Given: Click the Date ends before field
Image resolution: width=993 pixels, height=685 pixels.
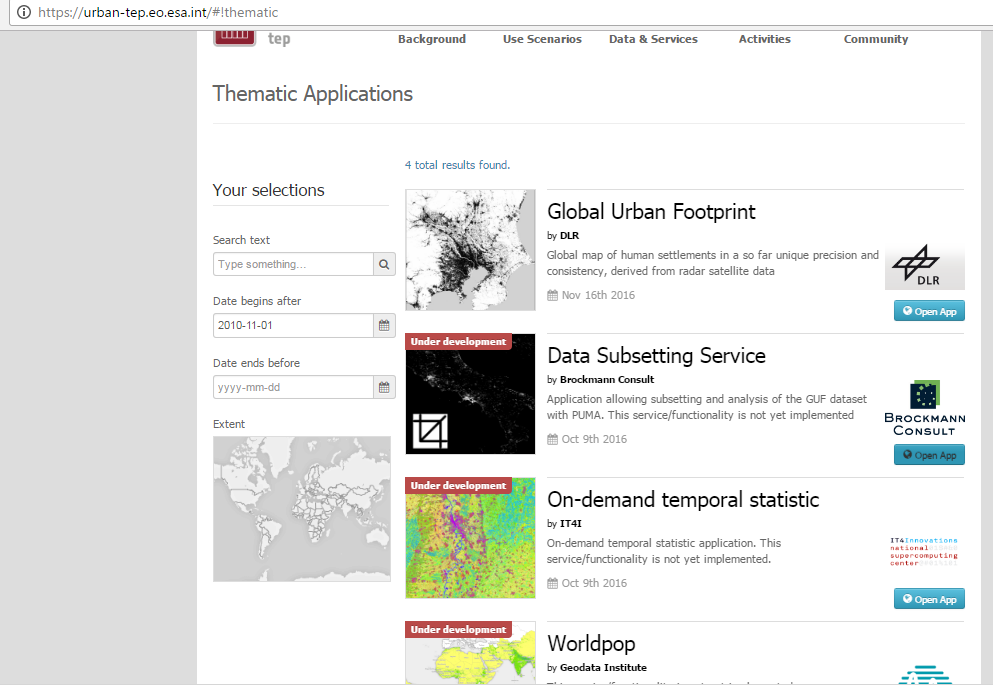Looking at the screenshot, I should pyautogui.click(x=293, y=387).
